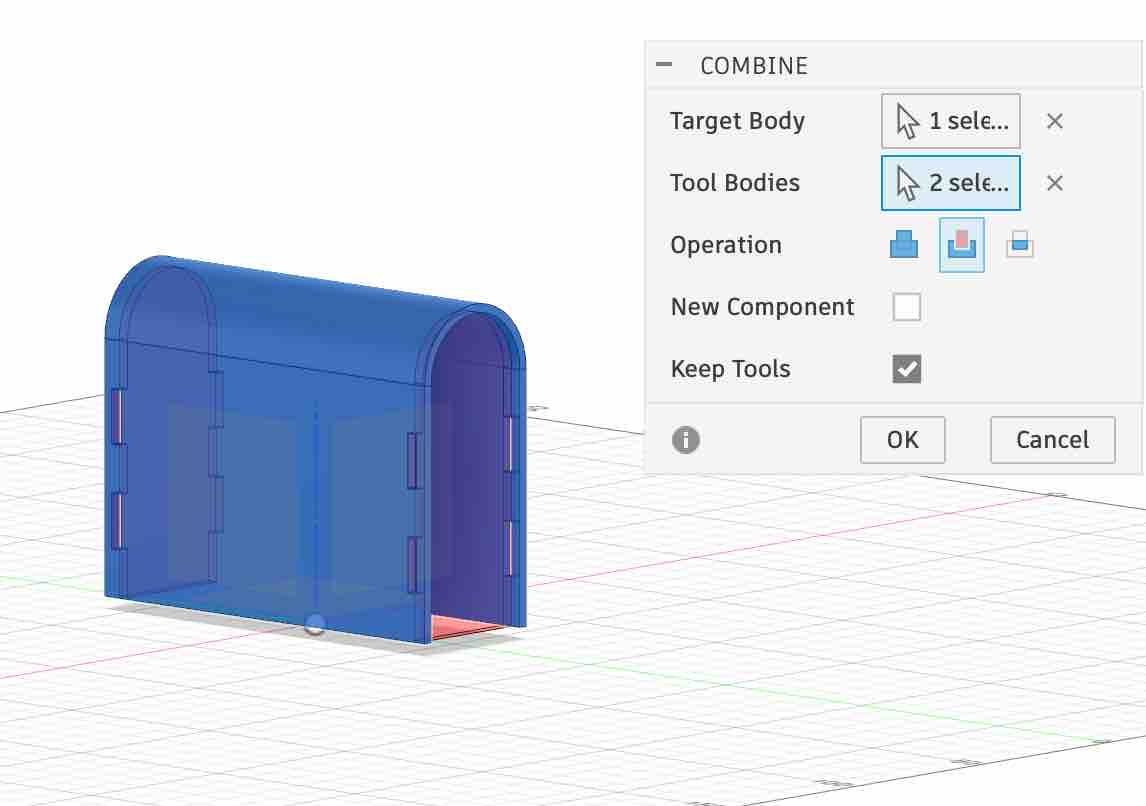The height and width of the screenshot is (806, 1146).
Task: Click the Target Body selection field
Action: 950,121
